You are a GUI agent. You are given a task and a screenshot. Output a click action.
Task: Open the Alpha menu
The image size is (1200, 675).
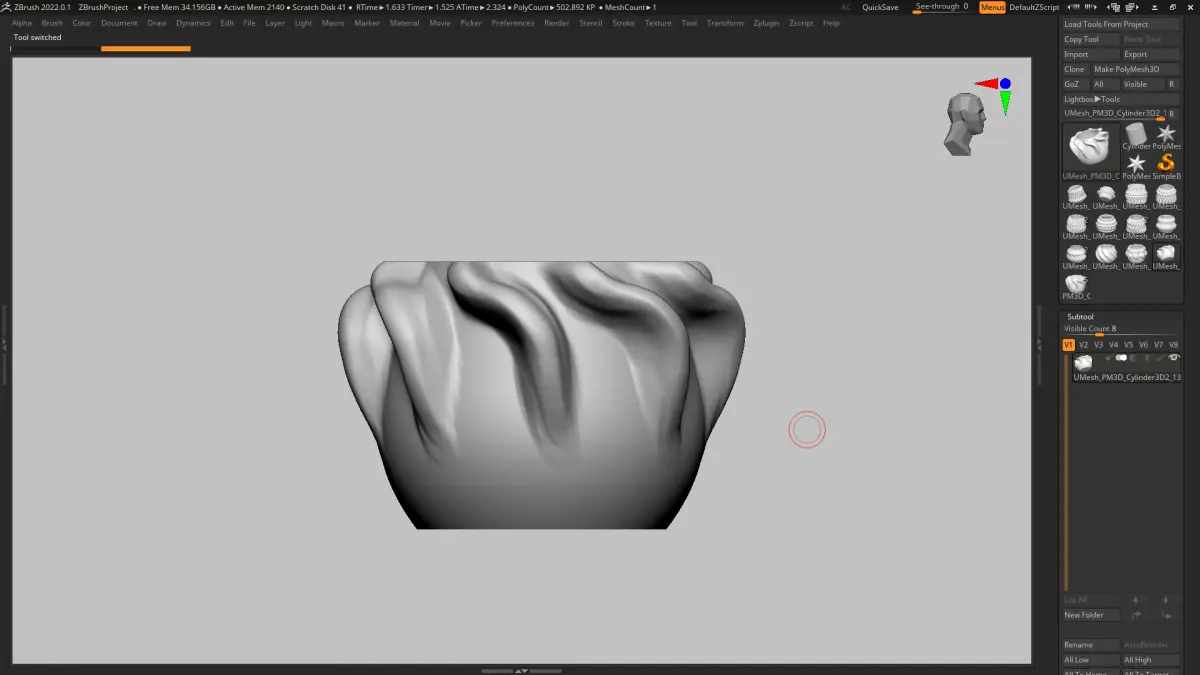coord(22,23)
